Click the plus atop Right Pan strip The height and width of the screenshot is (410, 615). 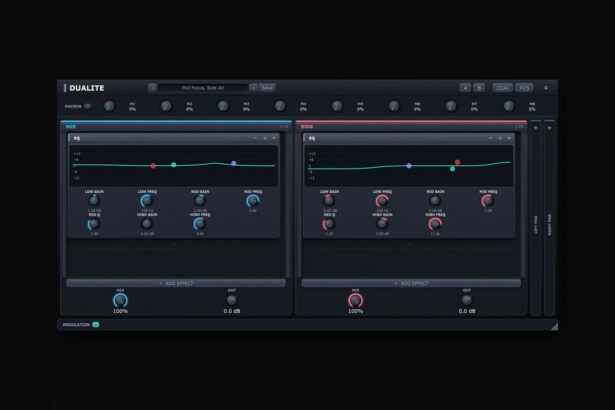click(x=549, y=128)
